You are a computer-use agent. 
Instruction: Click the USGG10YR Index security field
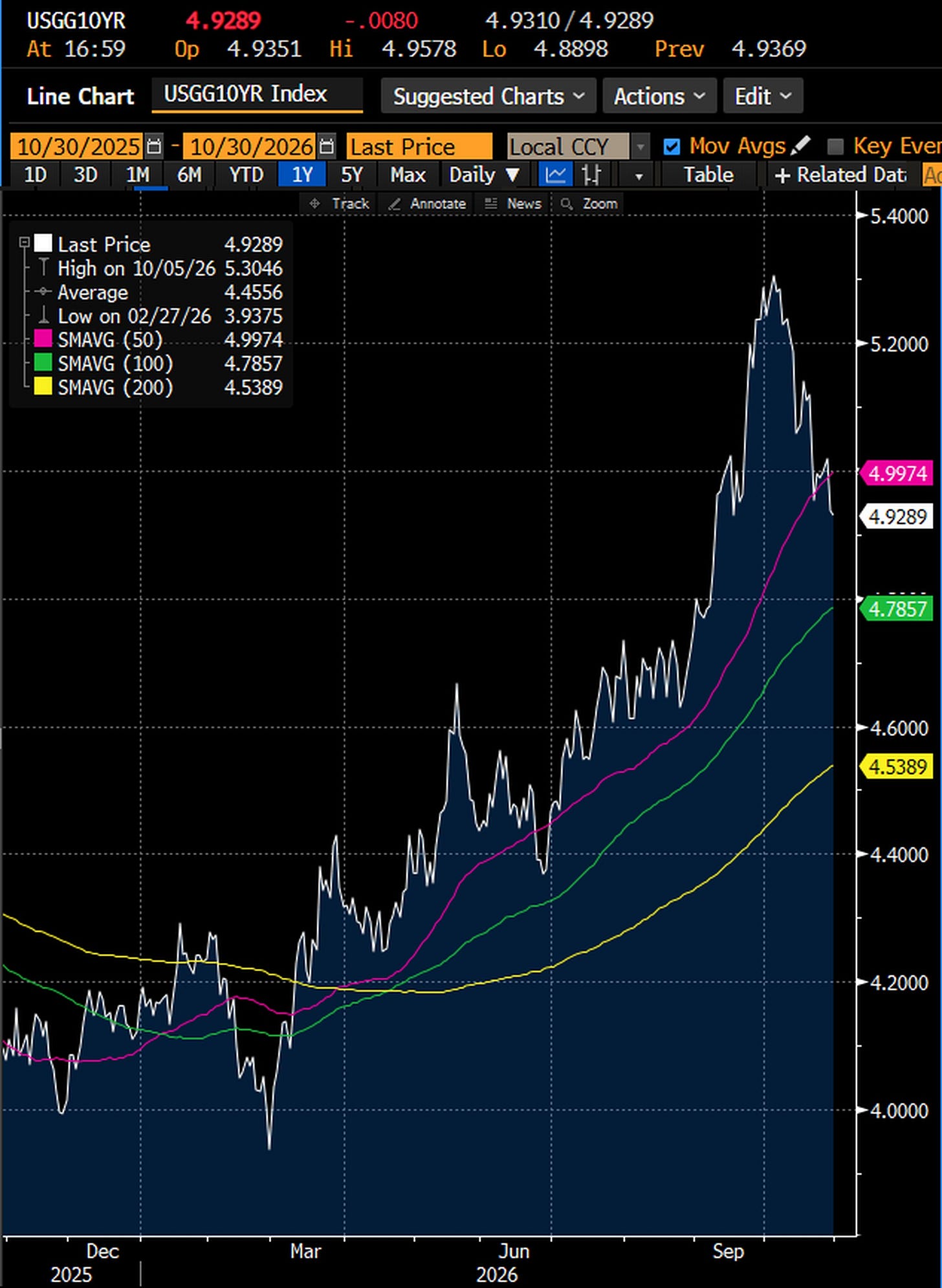[257, 95]
